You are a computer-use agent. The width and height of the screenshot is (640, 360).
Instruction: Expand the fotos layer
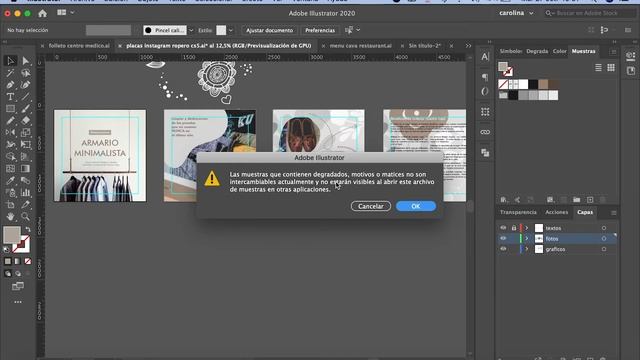coord(527,238)
